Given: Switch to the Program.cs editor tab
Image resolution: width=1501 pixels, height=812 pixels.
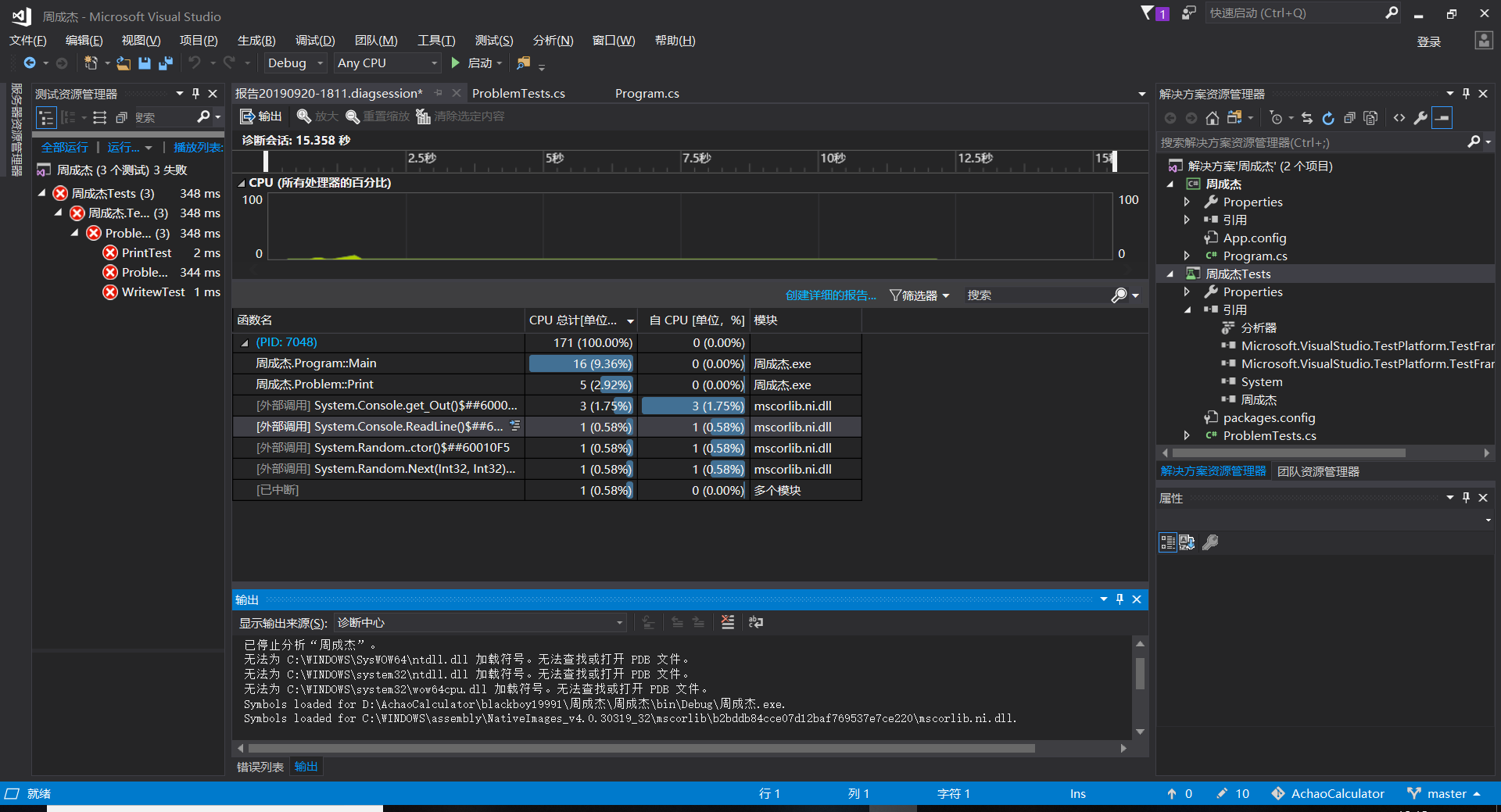Looking at the screenshot, I should point(647,93).
